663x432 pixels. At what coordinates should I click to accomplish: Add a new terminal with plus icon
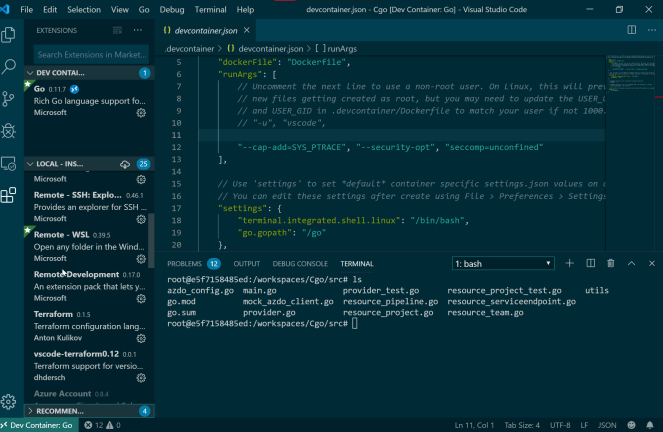tap(570, 263)
